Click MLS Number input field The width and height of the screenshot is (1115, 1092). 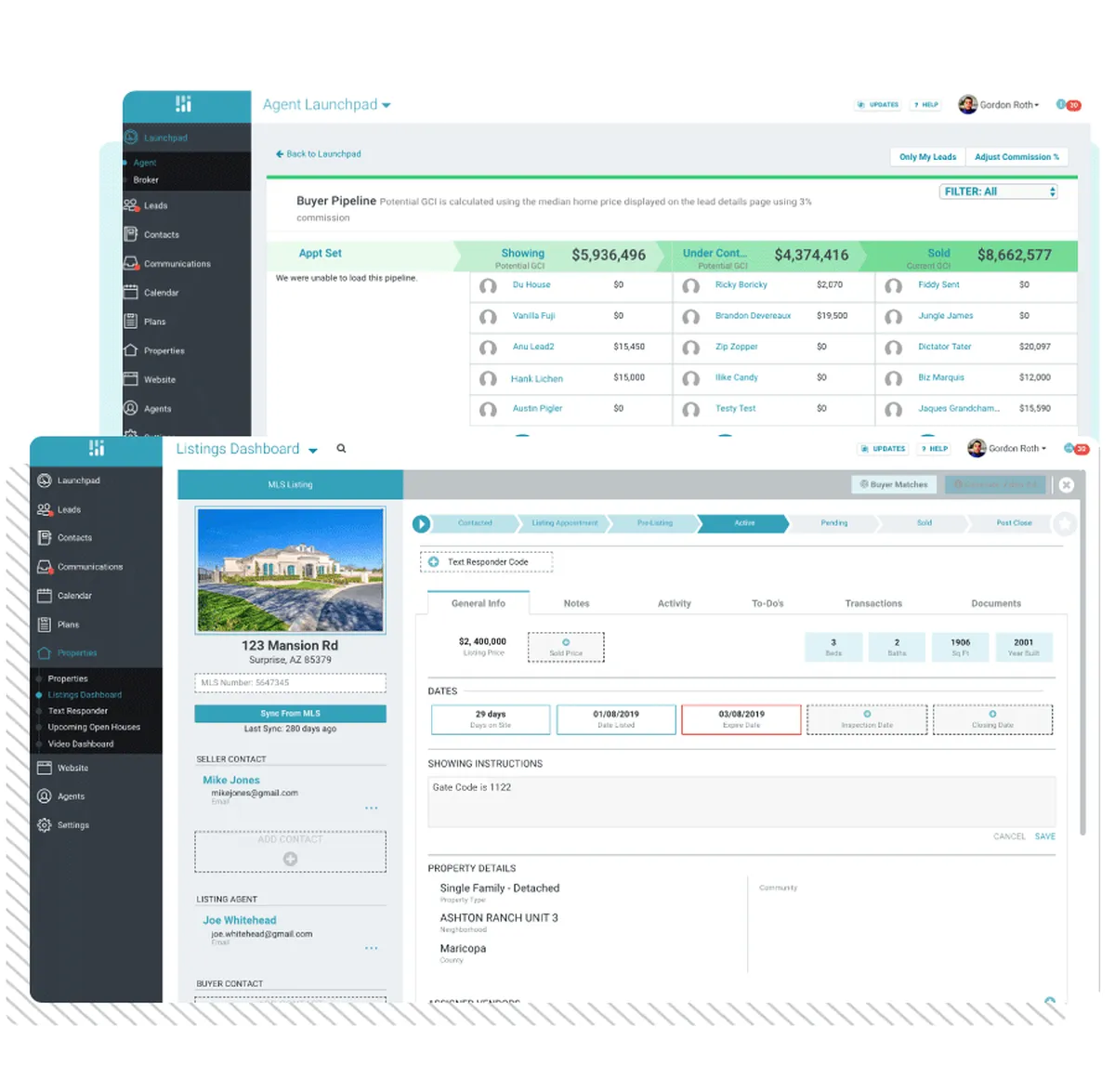coord(290,683)
